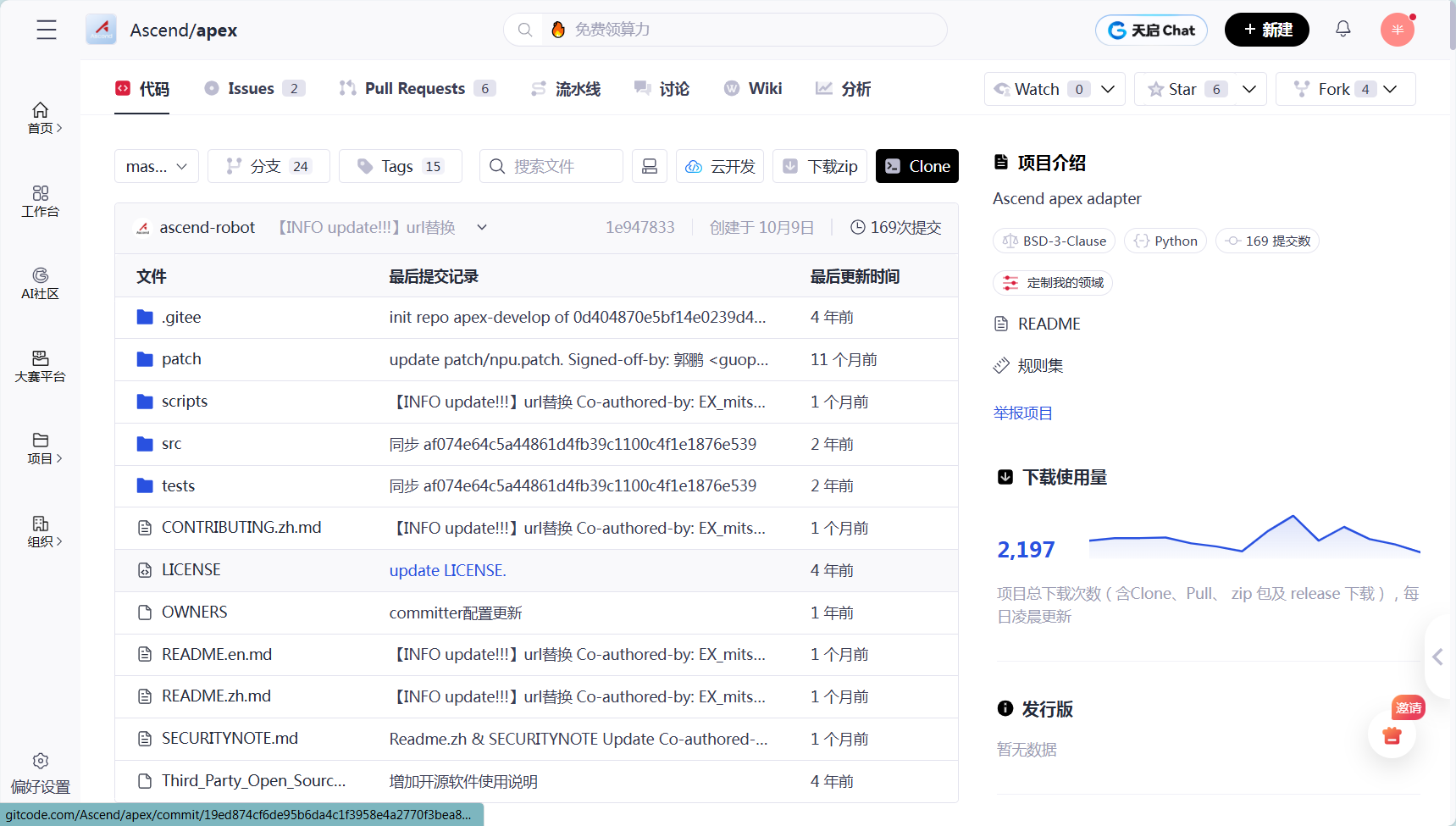Click the 举报项目 report link
The image size is (1456, 826).
(1022, 413)
